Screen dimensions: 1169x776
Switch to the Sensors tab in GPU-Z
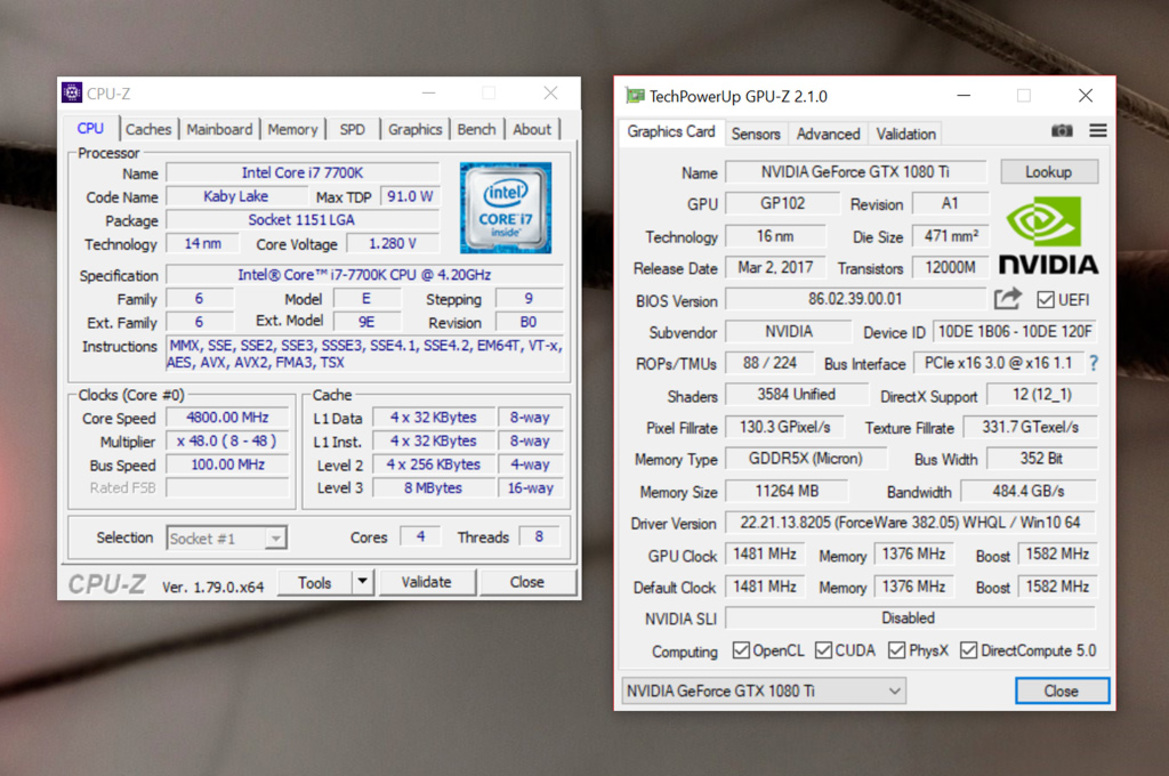pyautogui.click(x=755, y=133)
